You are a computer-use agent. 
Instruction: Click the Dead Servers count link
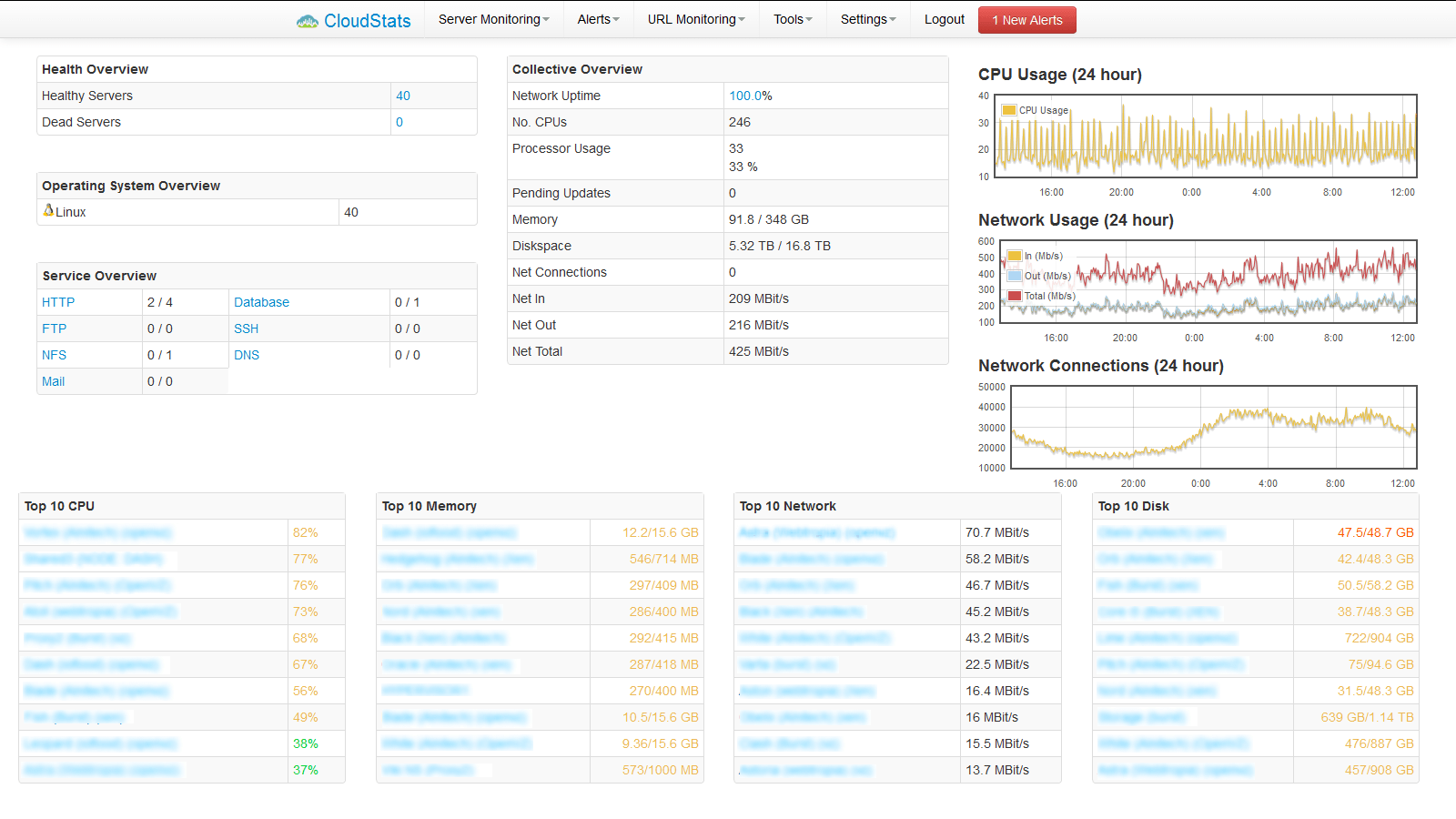click(399, 122)
